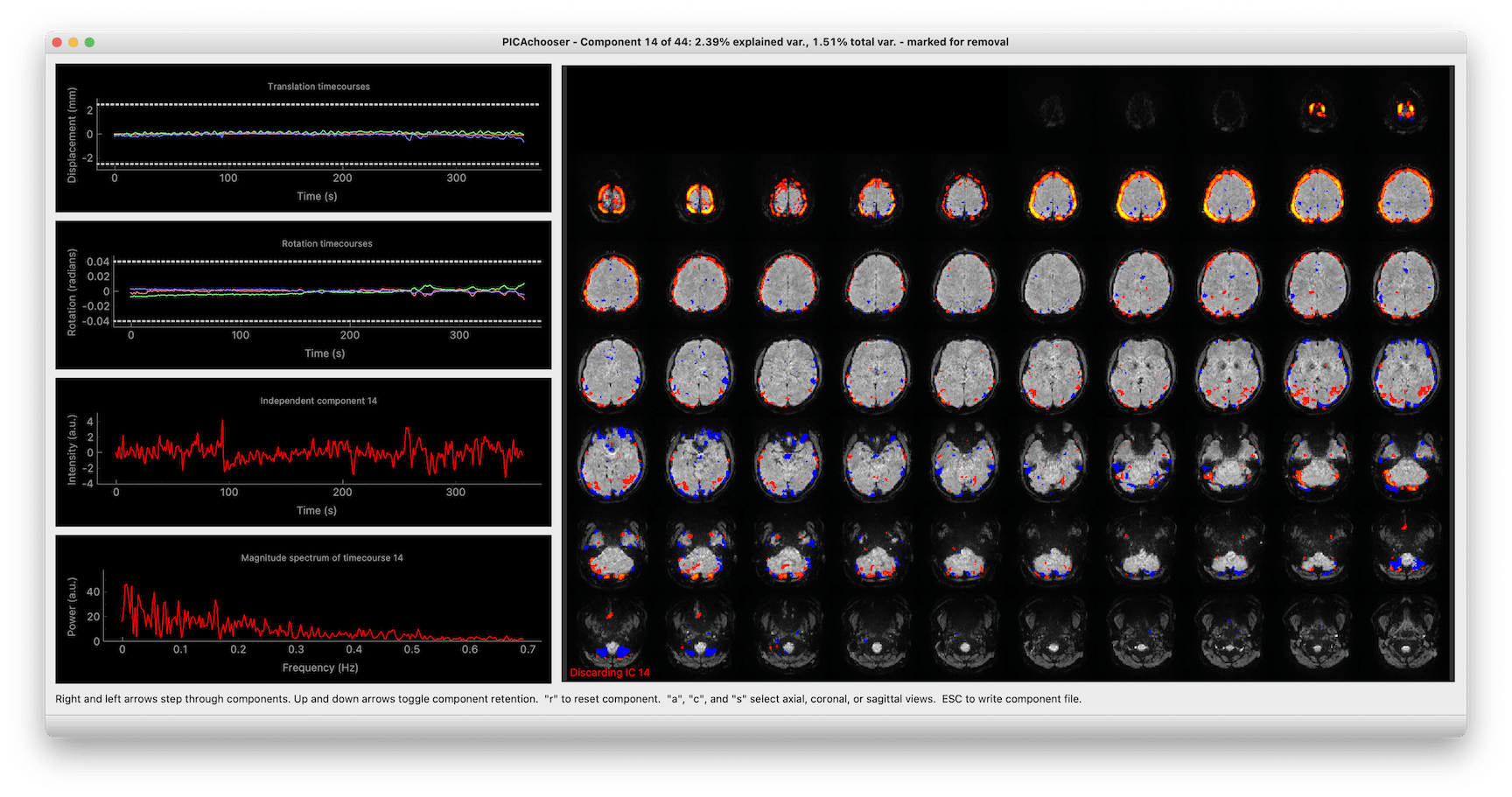Click the 40 tick on the power axis
The width and height of the screenshot is (1512, 797).
[94, 591]
